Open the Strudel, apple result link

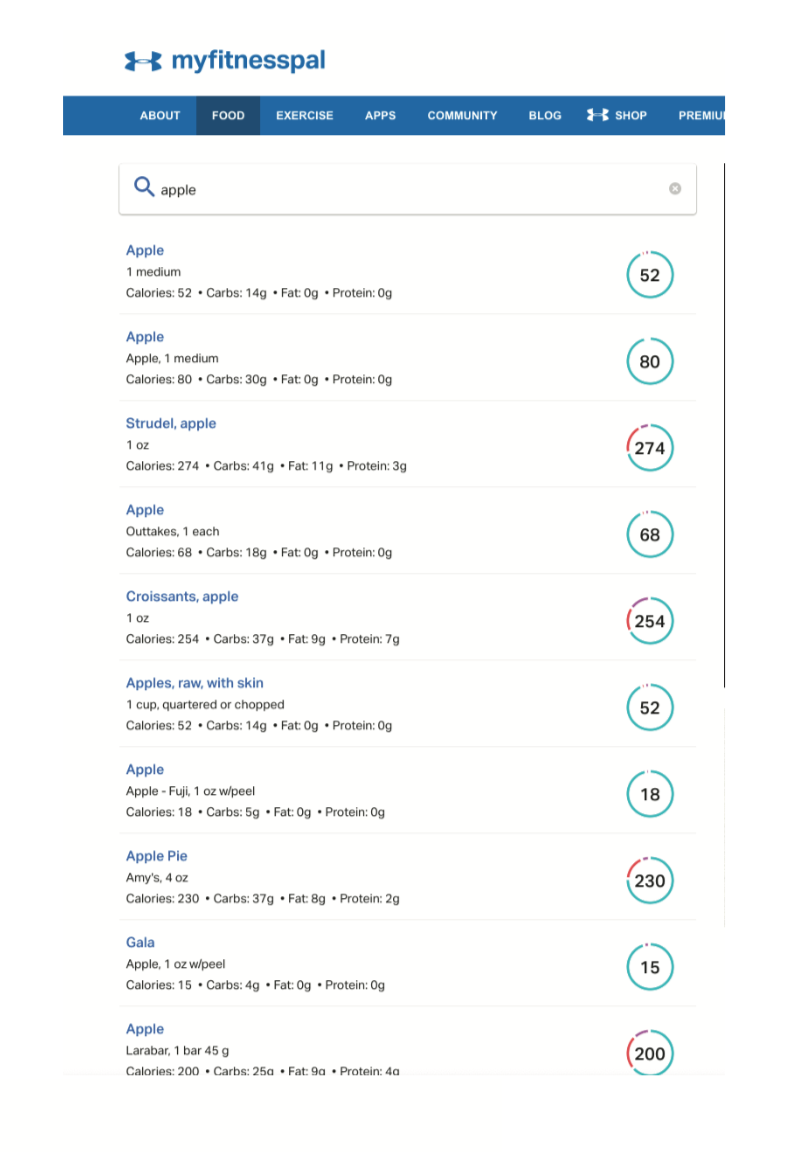170,423
